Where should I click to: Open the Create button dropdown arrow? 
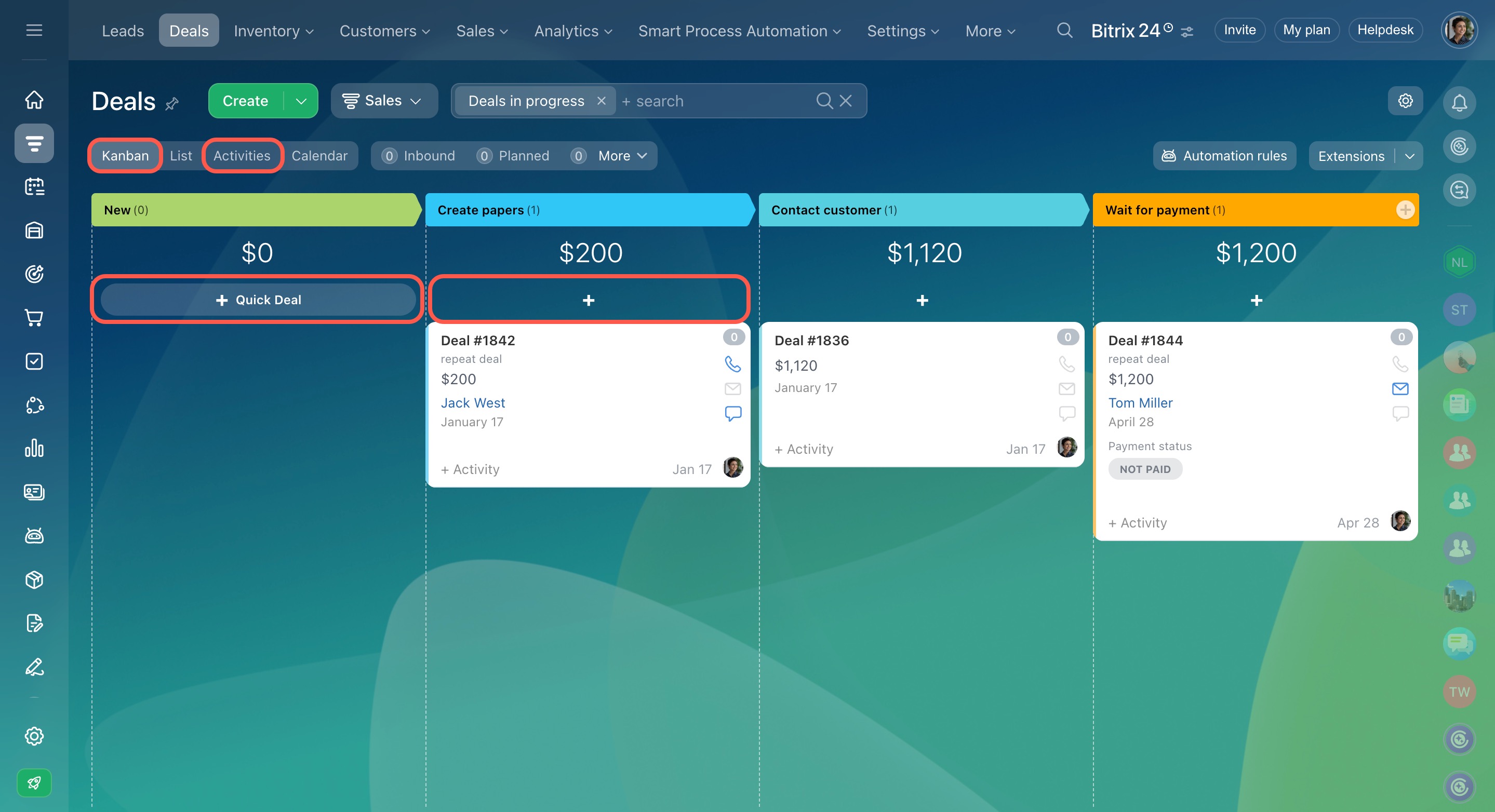pos(301,101)
